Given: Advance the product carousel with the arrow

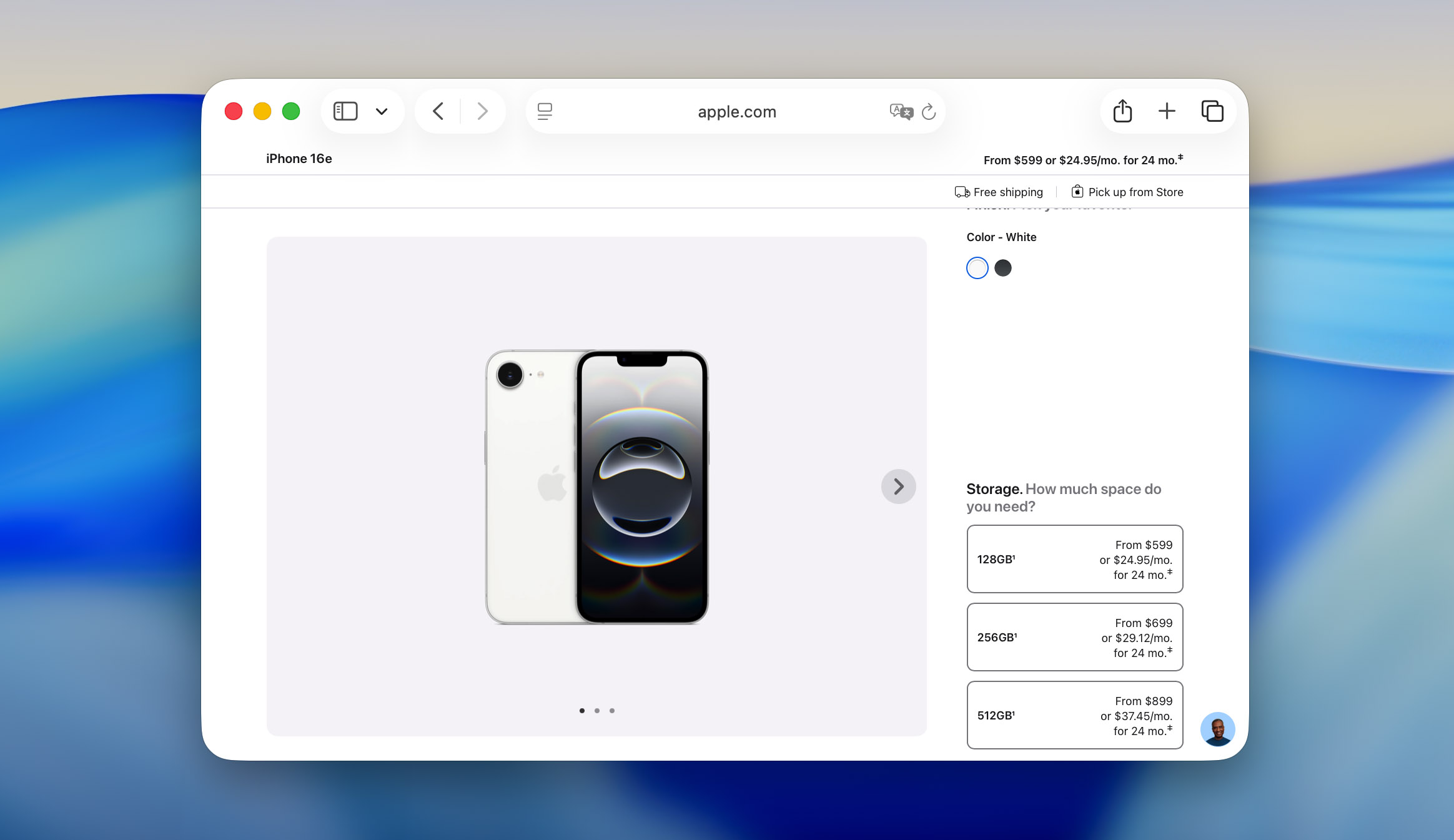Looking at the screenshot, I should 898,486.
